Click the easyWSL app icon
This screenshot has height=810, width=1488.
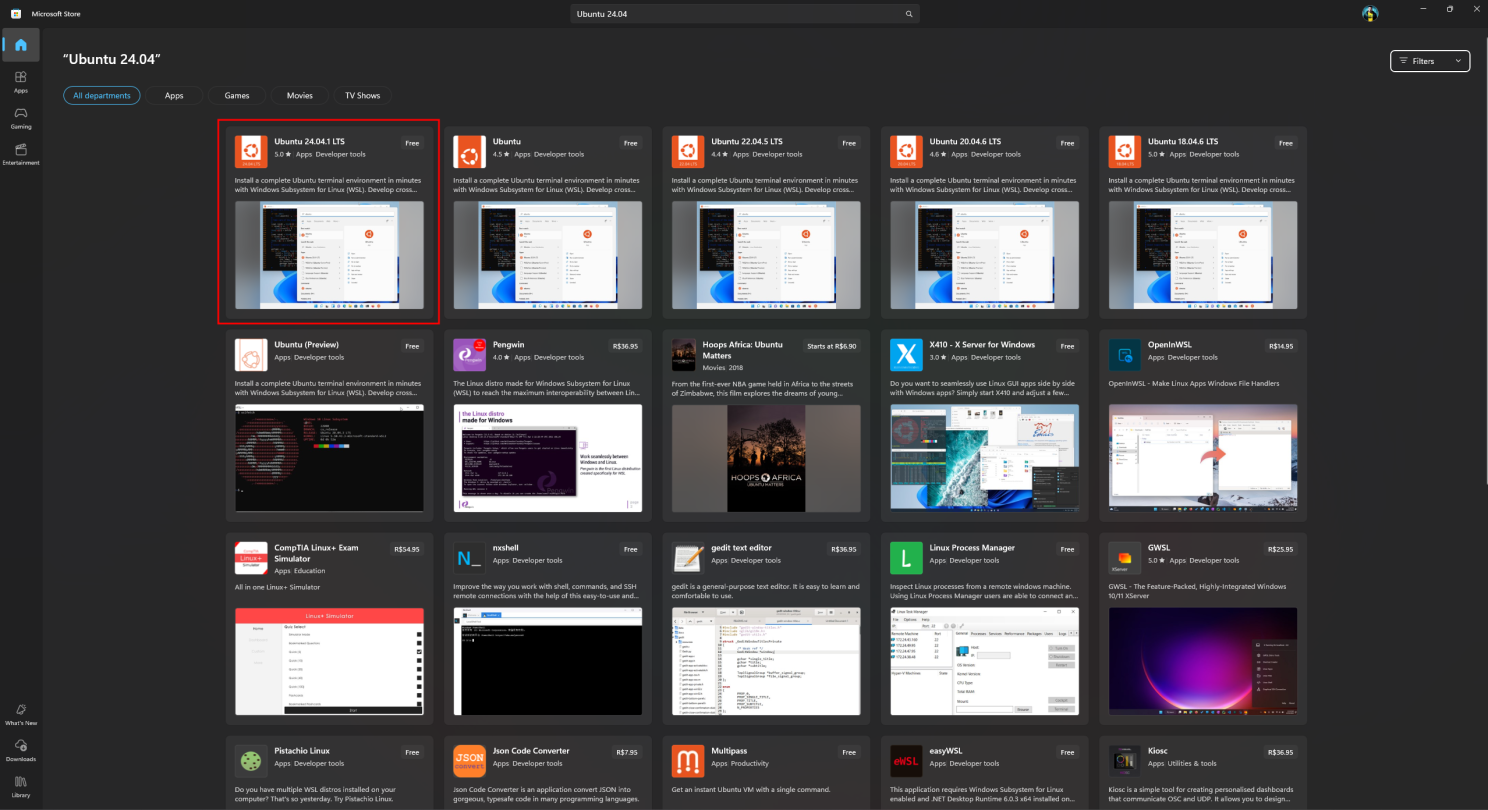(x=906, y=760)
